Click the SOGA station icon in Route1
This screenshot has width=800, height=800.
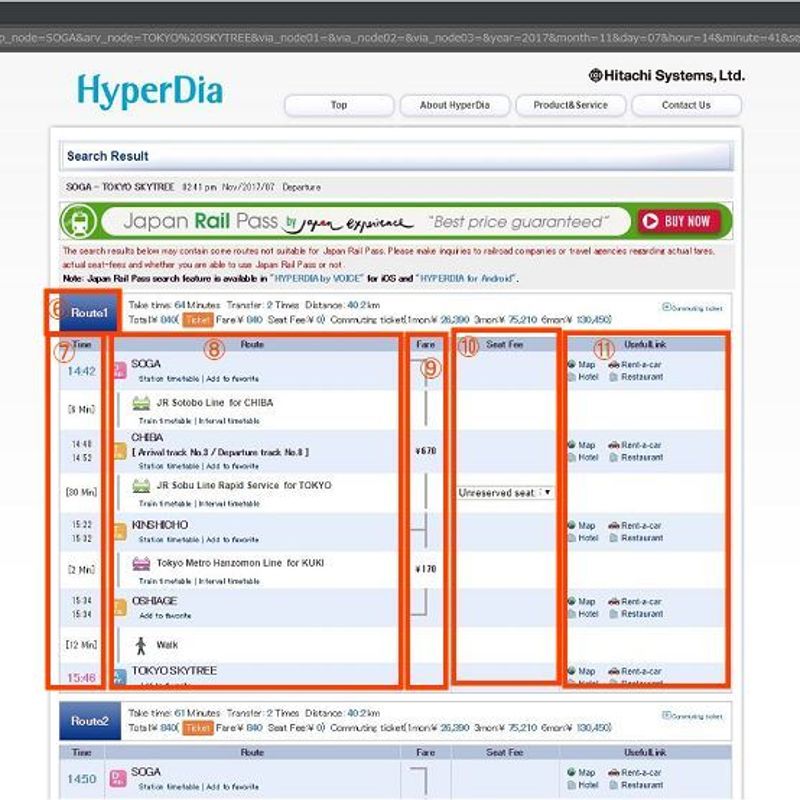coord(119,370)
